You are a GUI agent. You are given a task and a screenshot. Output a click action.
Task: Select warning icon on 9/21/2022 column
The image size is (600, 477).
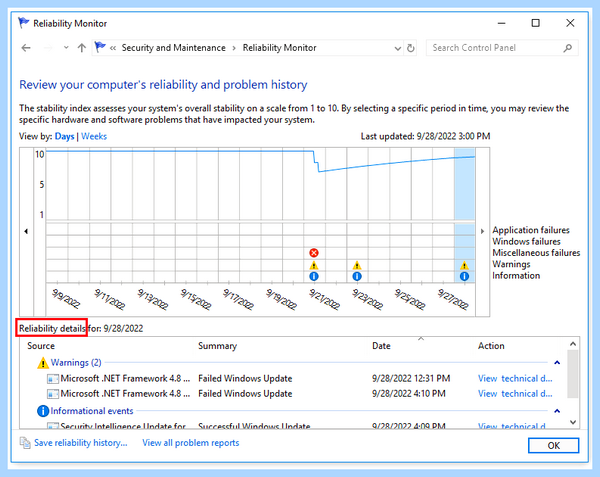[314, 265]
